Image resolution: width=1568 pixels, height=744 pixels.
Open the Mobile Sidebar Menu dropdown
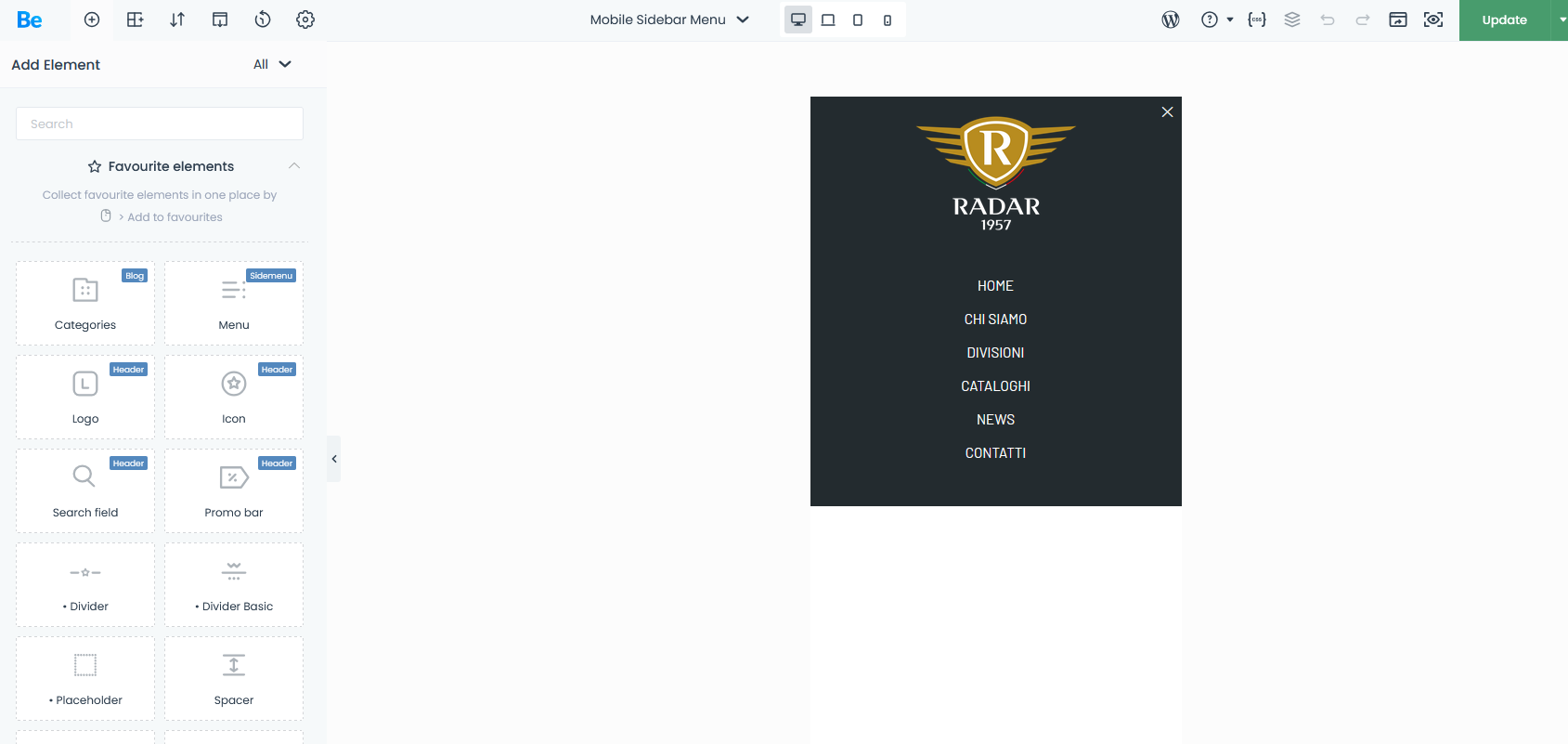(x=668, y=20)
